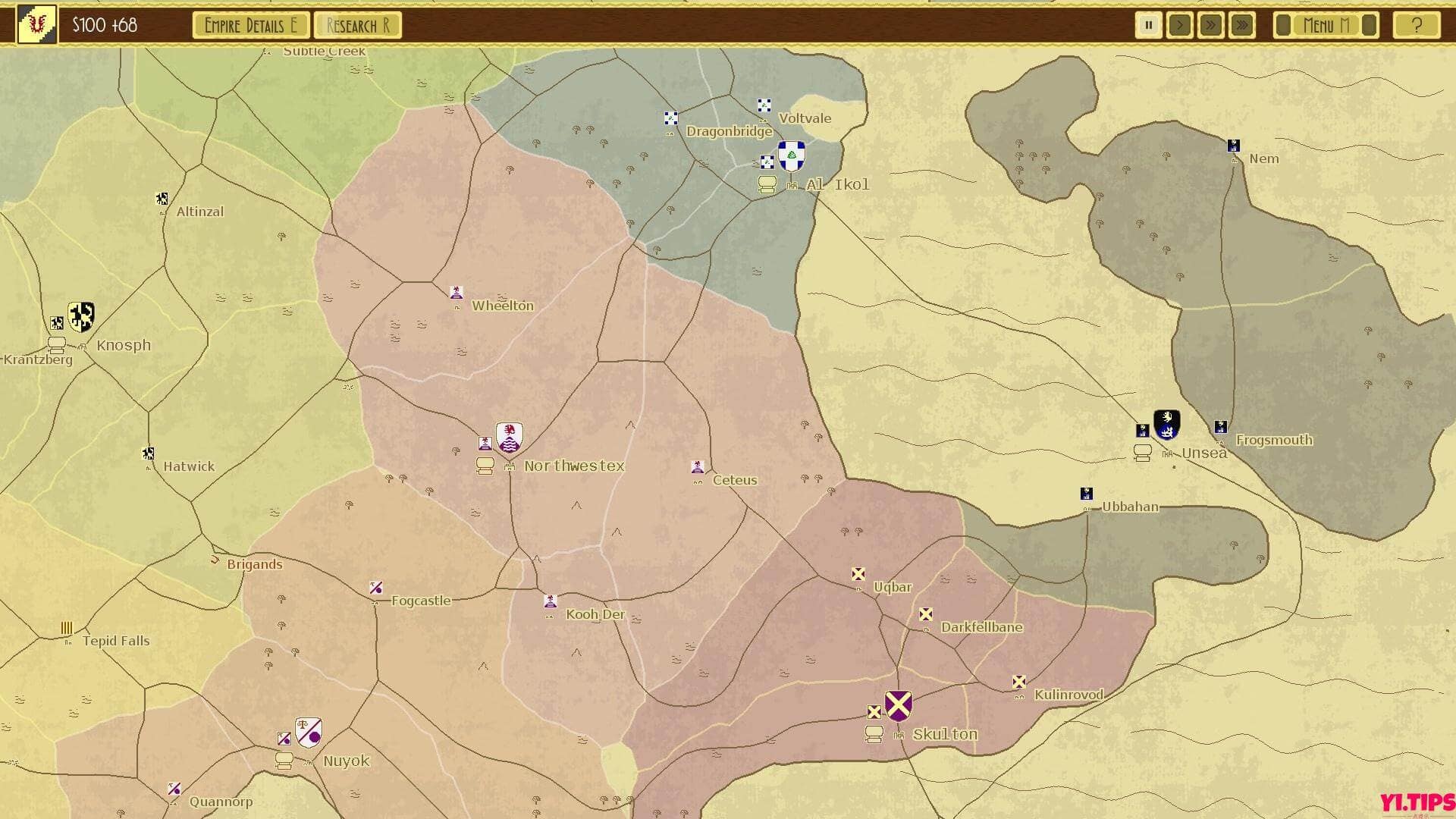Select the Knosph black-and-white shield
The image size is (1456, 819).
81,317
